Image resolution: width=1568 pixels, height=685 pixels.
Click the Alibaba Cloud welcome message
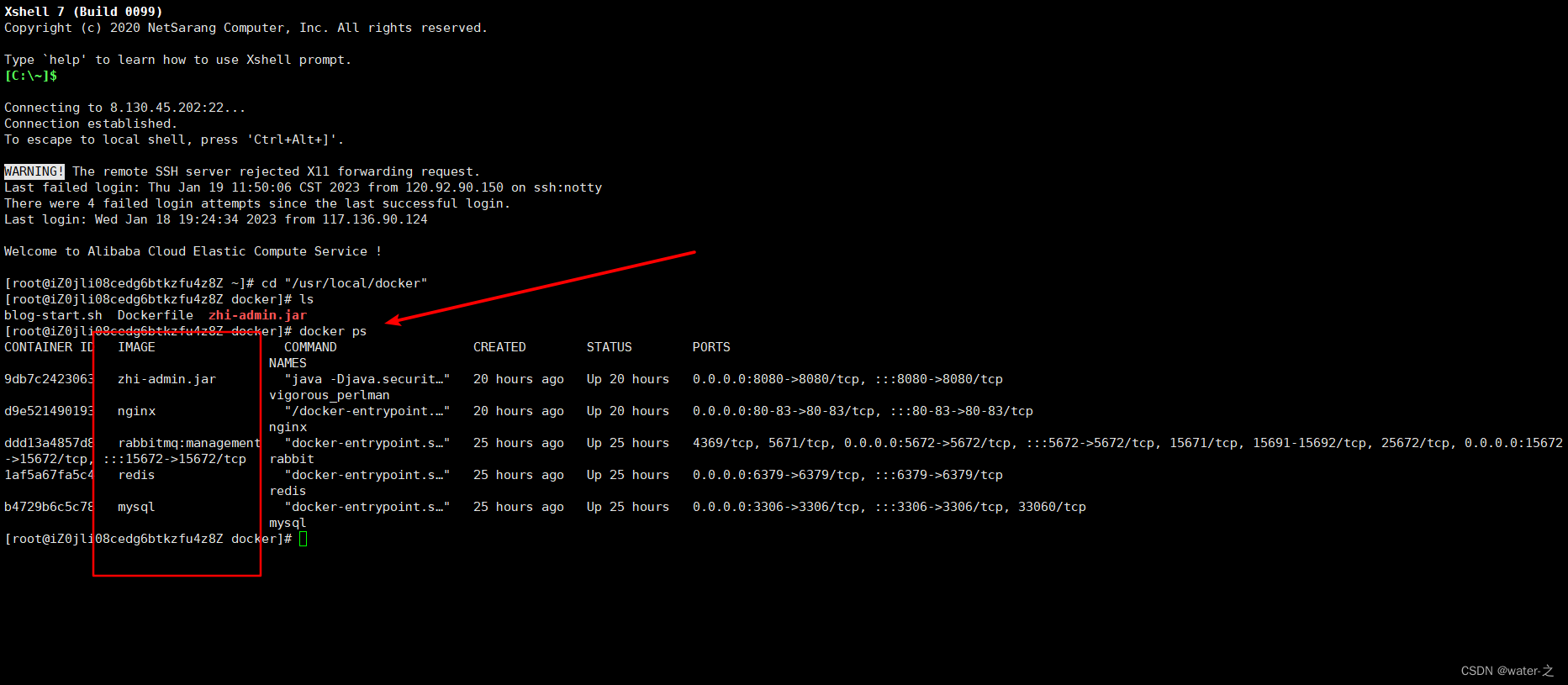193,251
